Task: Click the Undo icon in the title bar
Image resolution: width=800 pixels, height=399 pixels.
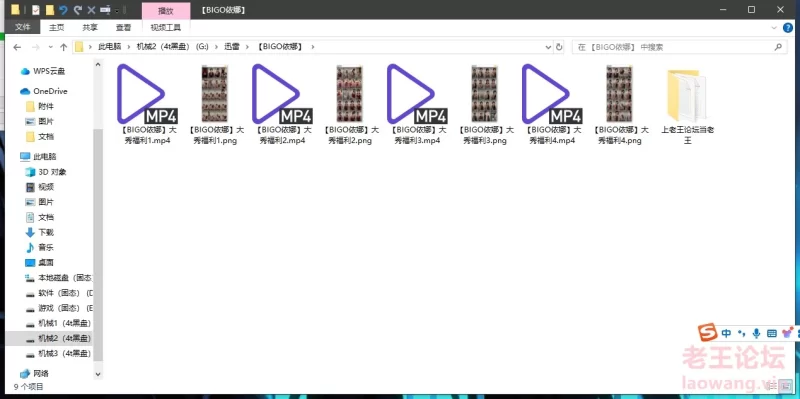Action: click(64, 10)
